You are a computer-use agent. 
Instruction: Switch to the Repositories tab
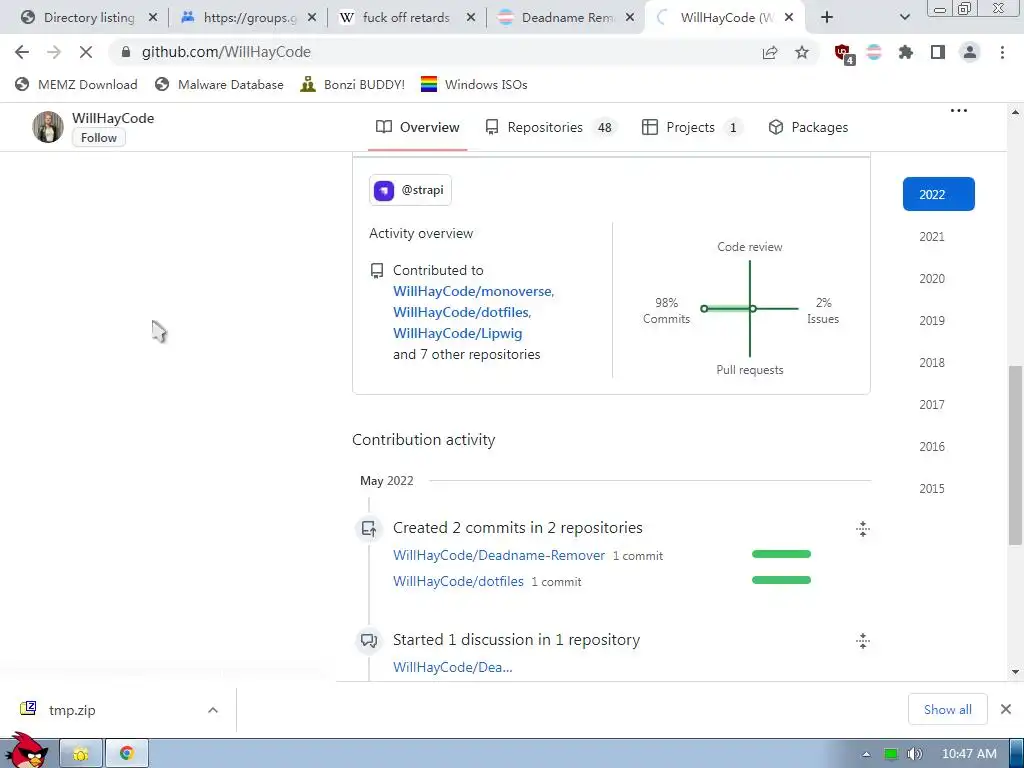pos(550,127)
